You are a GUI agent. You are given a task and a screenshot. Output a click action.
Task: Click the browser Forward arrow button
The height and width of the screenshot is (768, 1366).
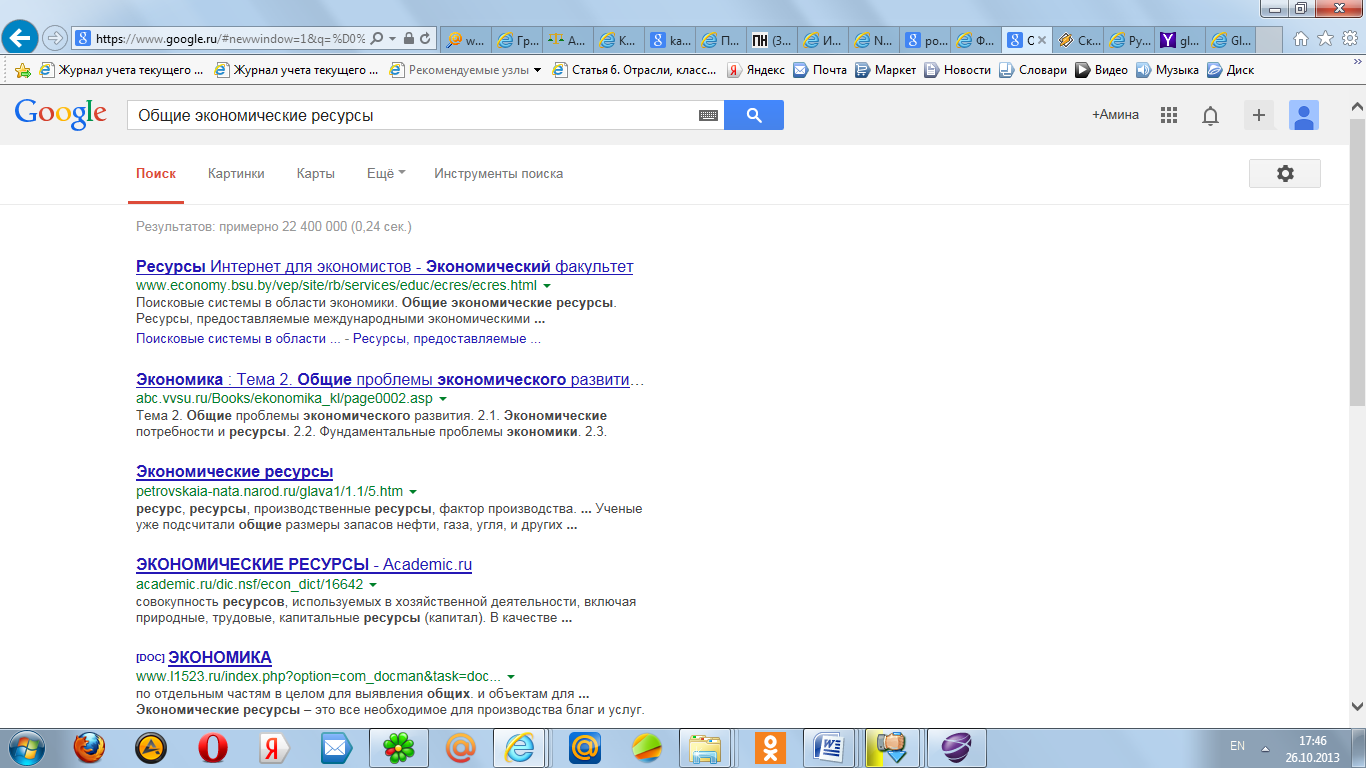pyautogui.click(x=55, y=39)
